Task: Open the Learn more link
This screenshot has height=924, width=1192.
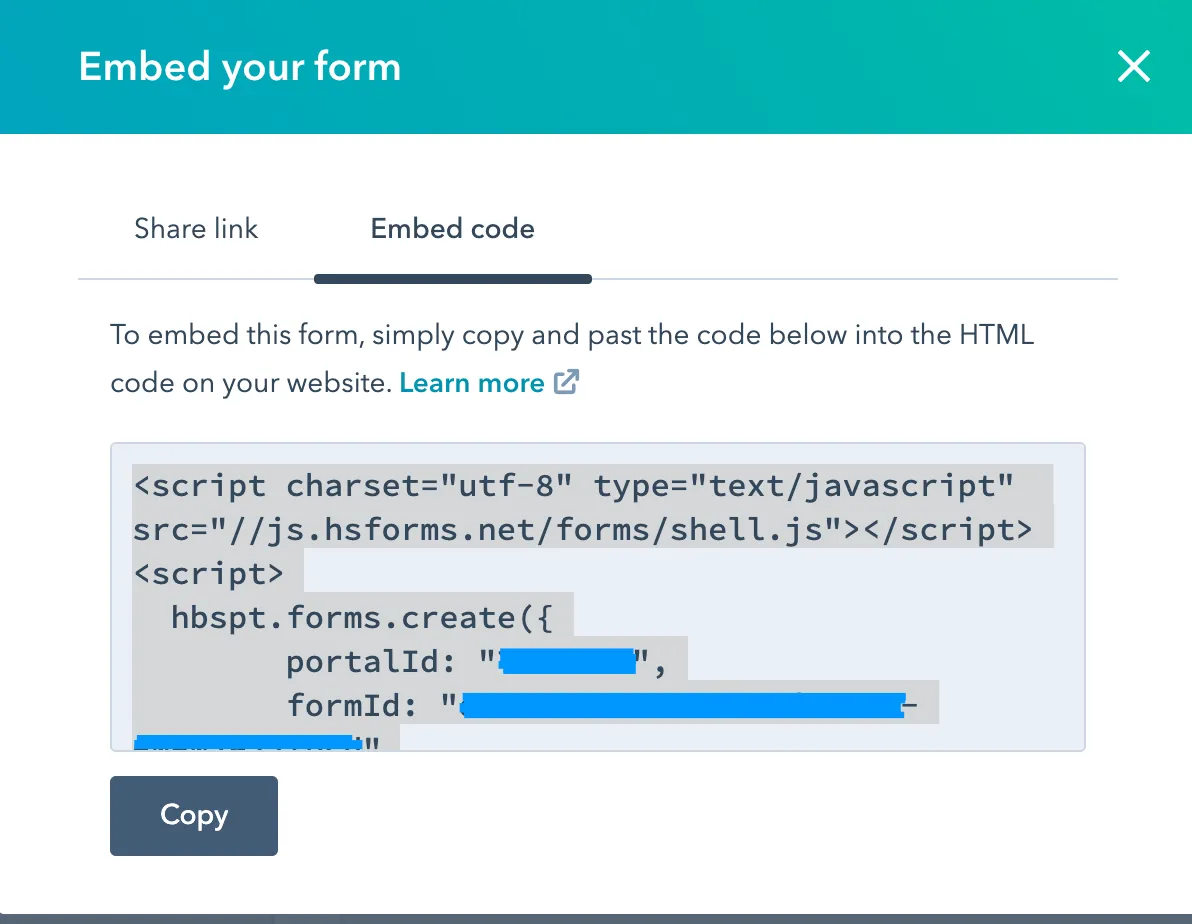Action: tap(472, 383)
